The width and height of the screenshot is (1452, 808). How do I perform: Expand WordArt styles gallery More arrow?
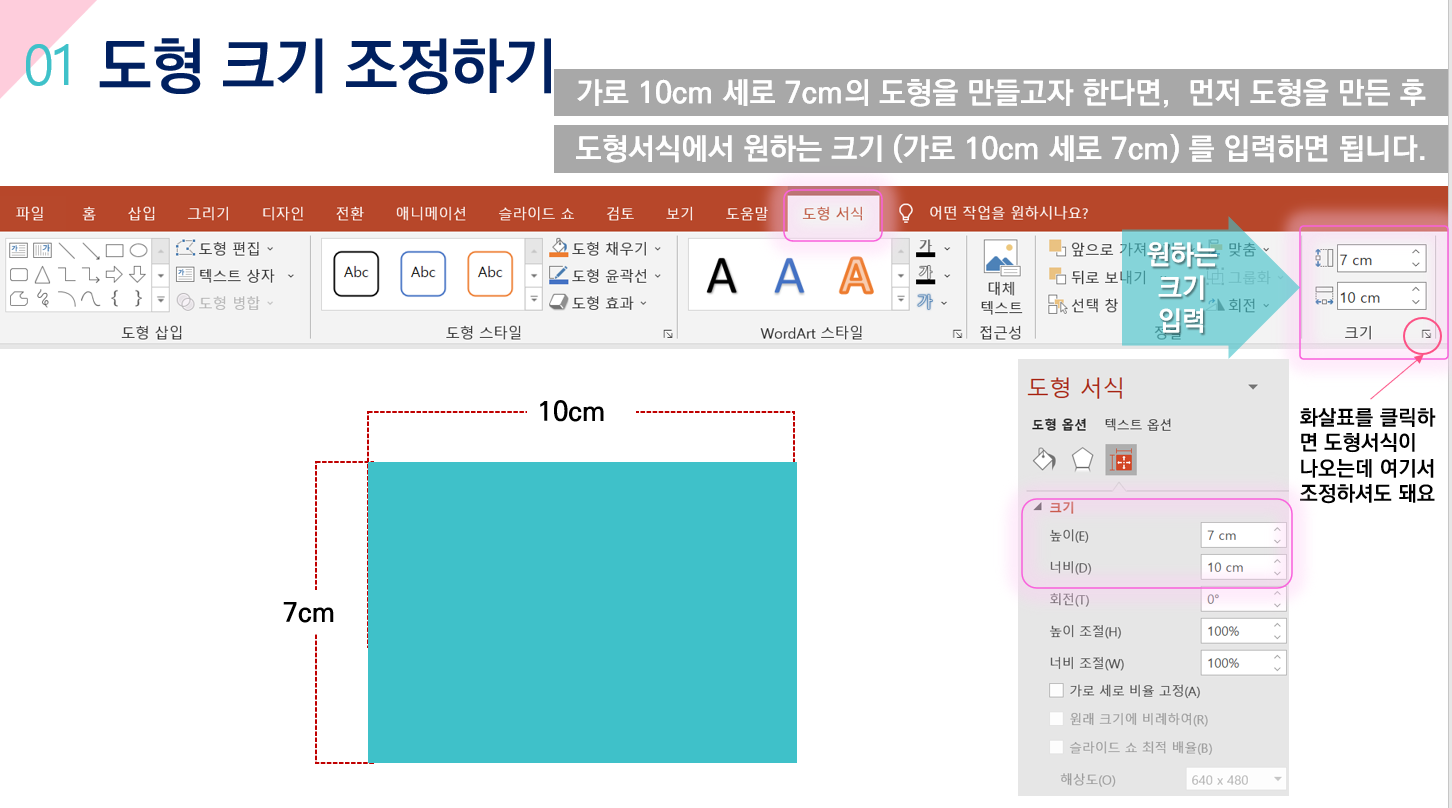click(899, 298)
